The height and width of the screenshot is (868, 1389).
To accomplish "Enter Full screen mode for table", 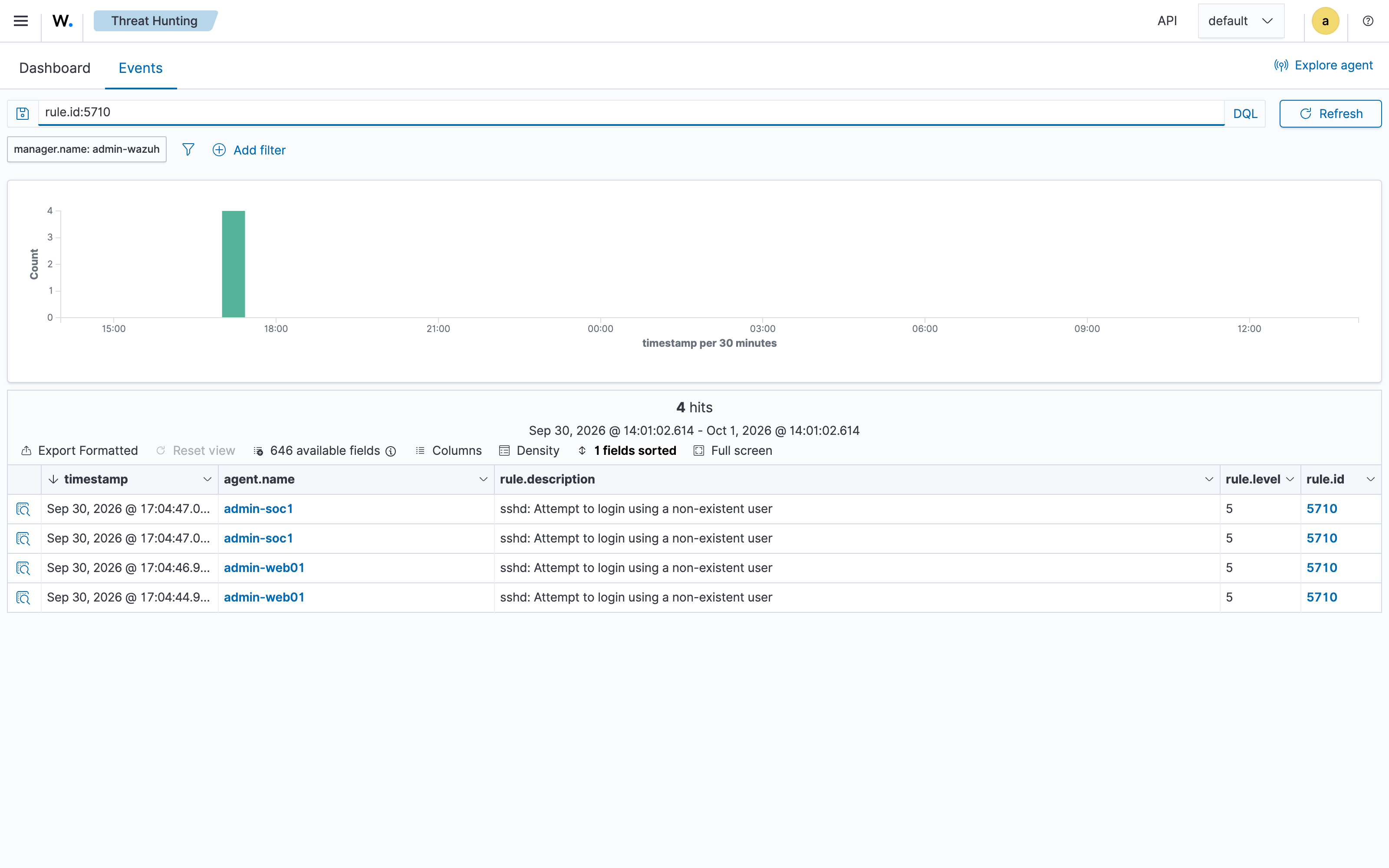I will 733,450.
